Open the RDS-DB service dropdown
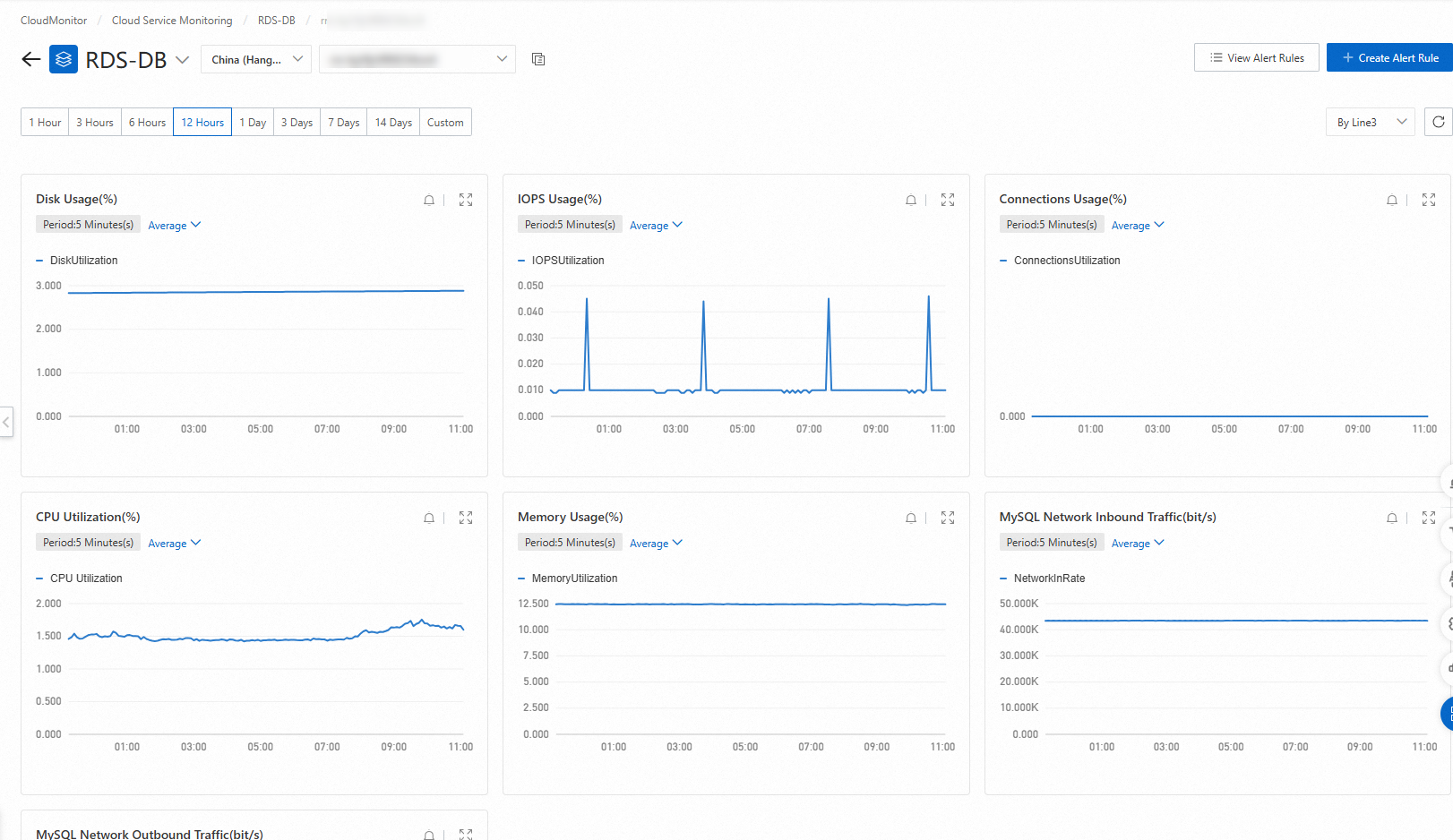The image size is (1453, 840). tap(184, 59)
